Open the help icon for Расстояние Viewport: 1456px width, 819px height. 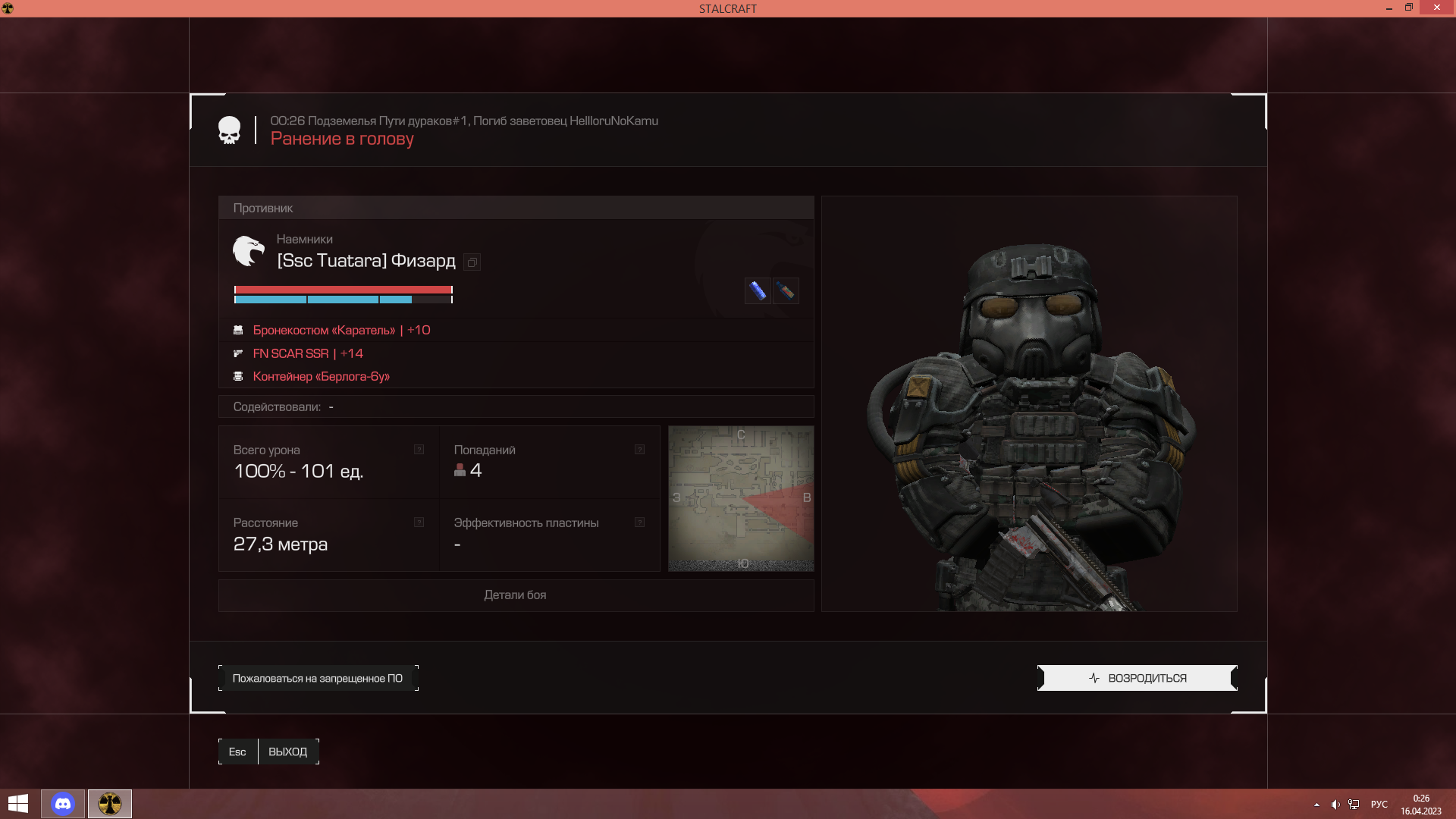pyautogui.click(x=419, y=522)
